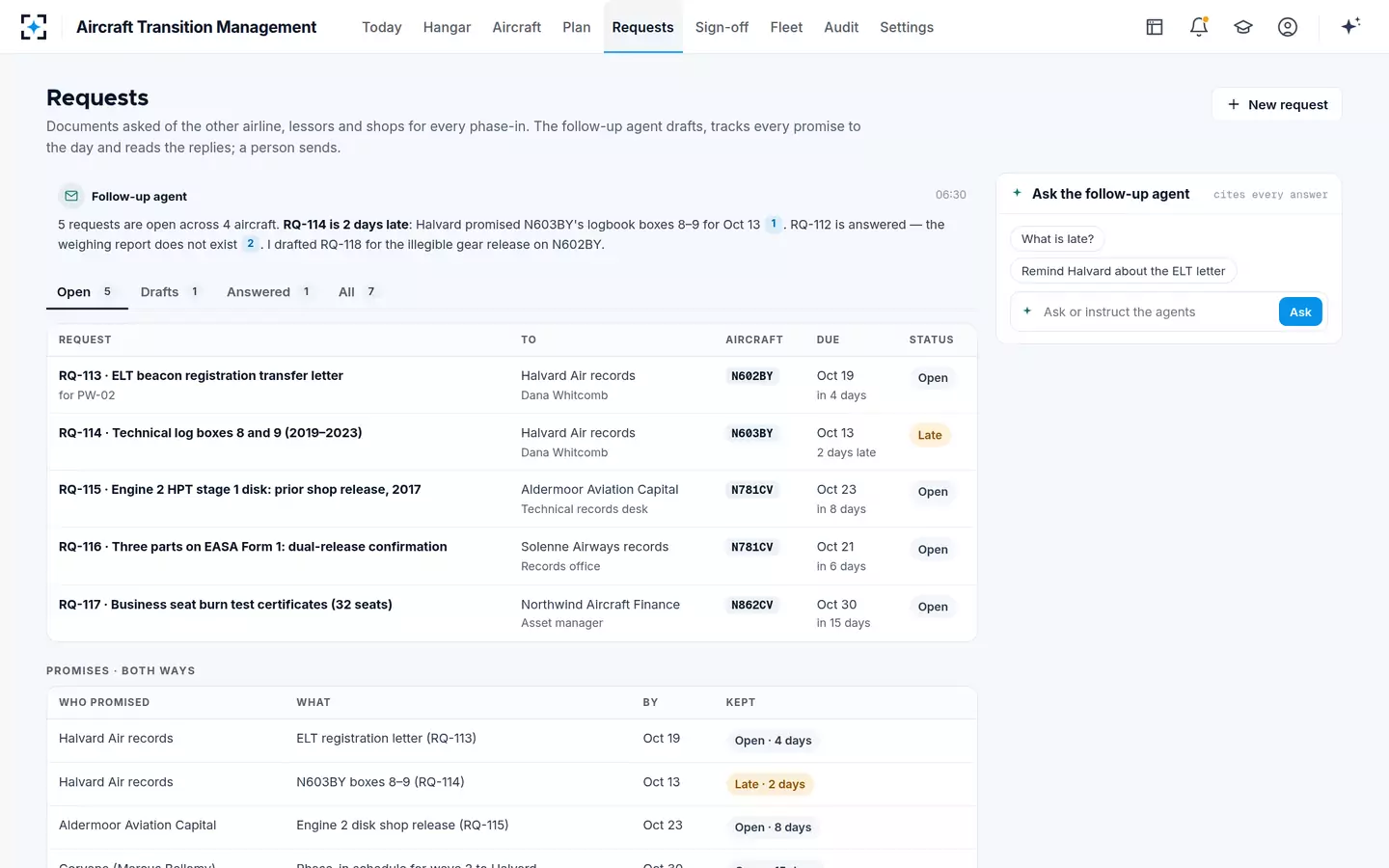
Task: Show the All requests tab
Action: pyautogui.click(x=357, y=291)
